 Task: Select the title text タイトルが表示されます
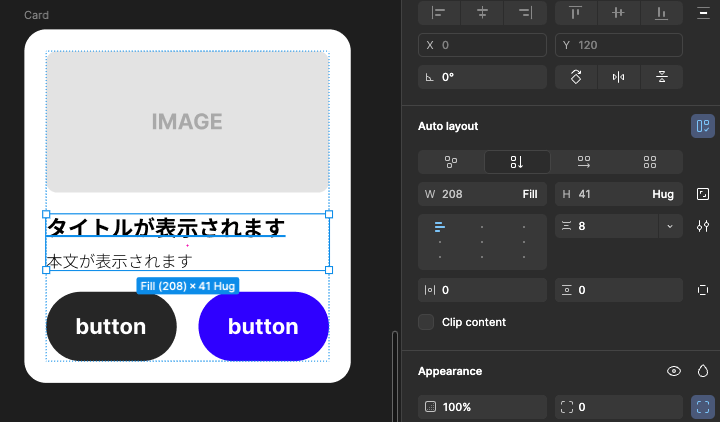[x=166, y=226]
